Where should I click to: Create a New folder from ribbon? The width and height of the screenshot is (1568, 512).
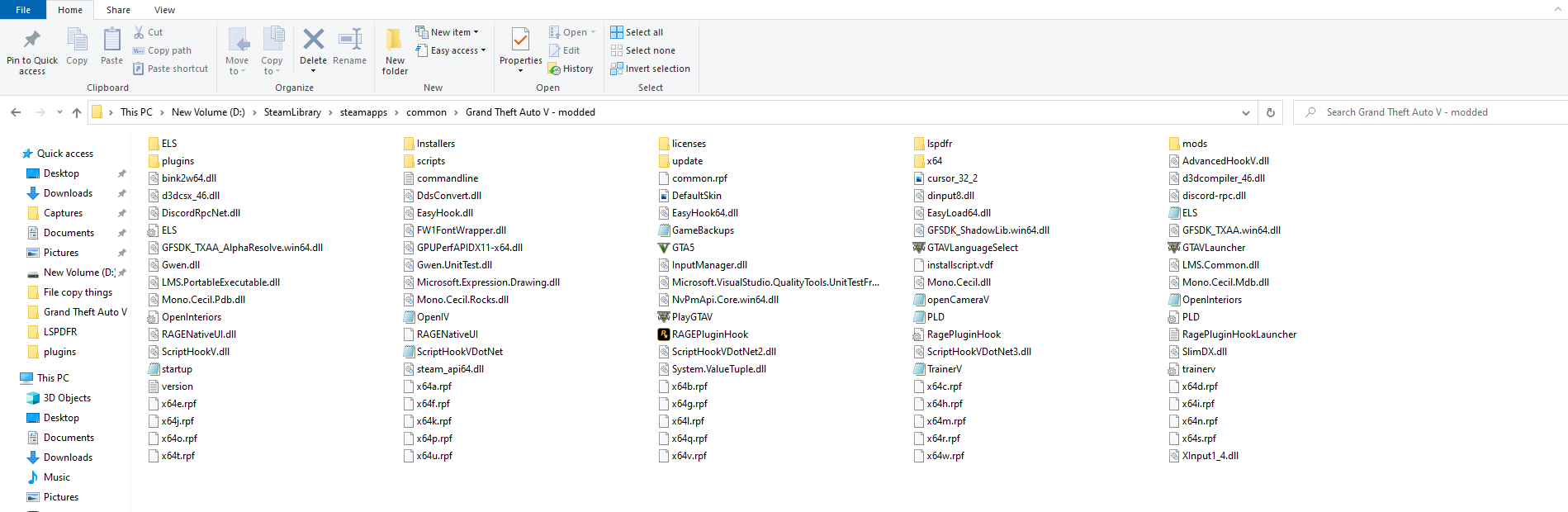pyautogui.click(x=395, y=50)
